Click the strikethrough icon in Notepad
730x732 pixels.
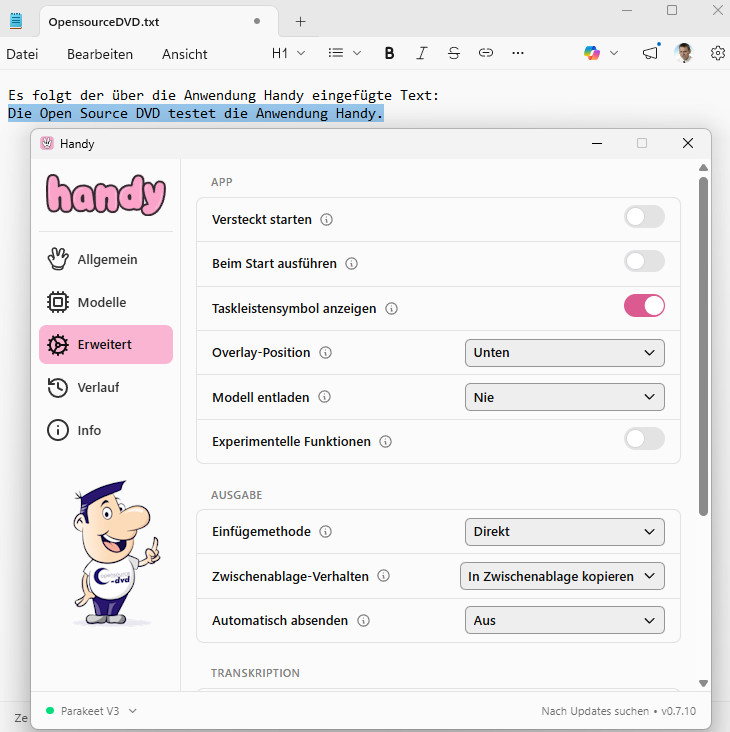pos(454,53)
